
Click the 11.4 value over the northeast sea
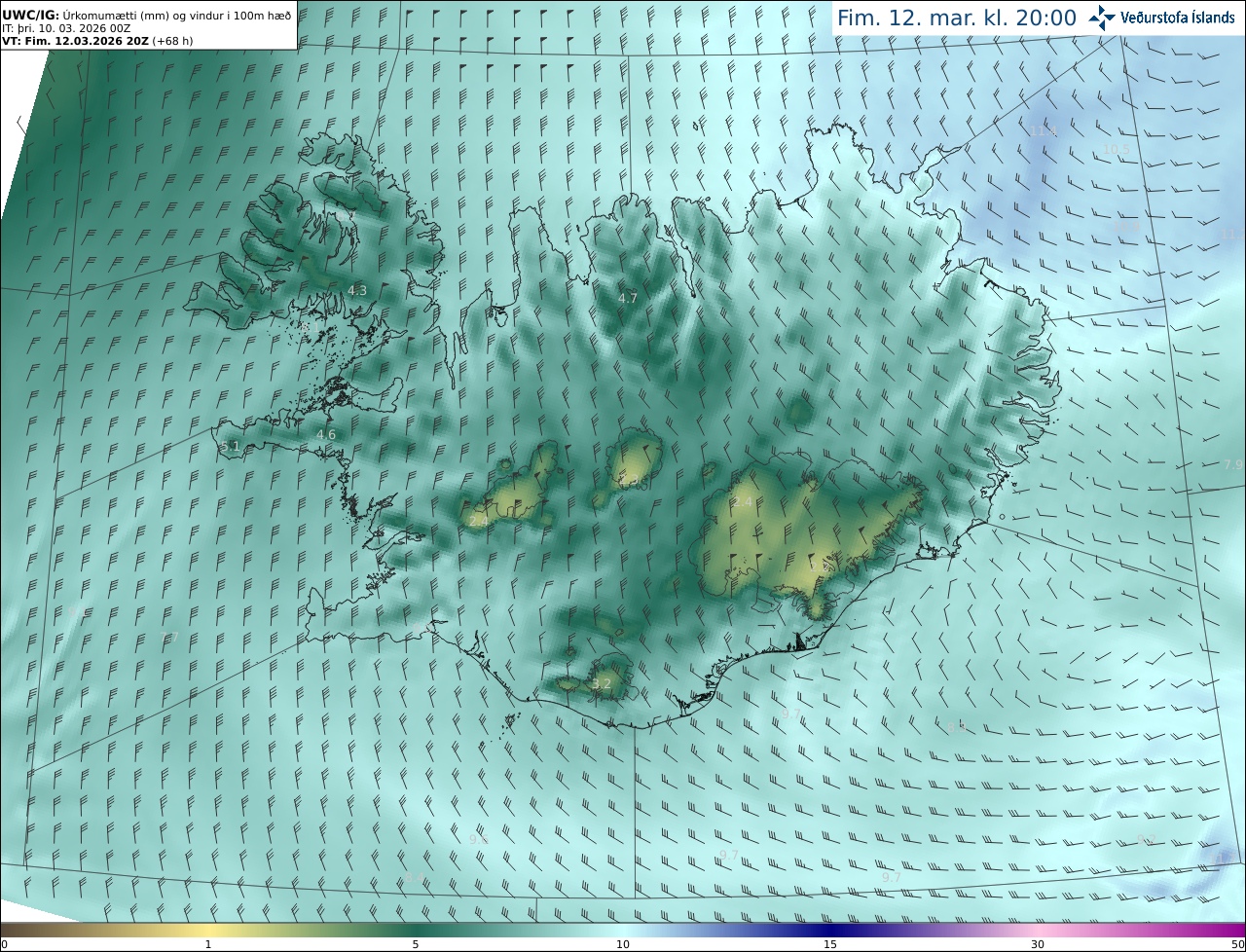[1043, 130]
